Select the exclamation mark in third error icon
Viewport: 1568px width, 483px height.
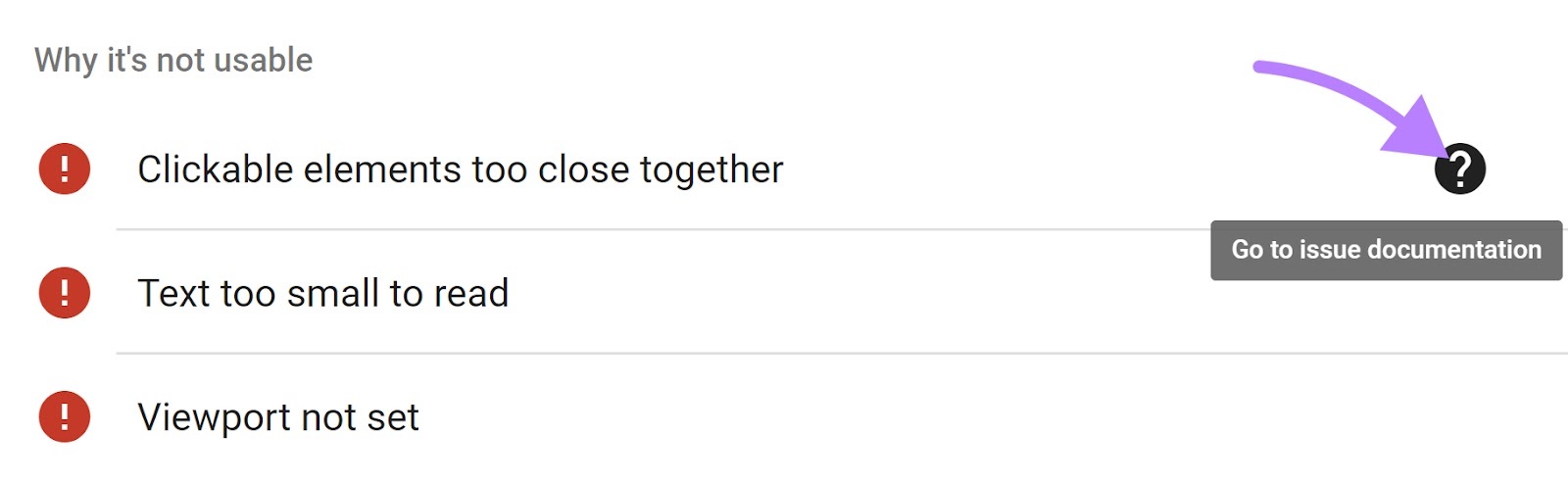[x=65, y=416]
